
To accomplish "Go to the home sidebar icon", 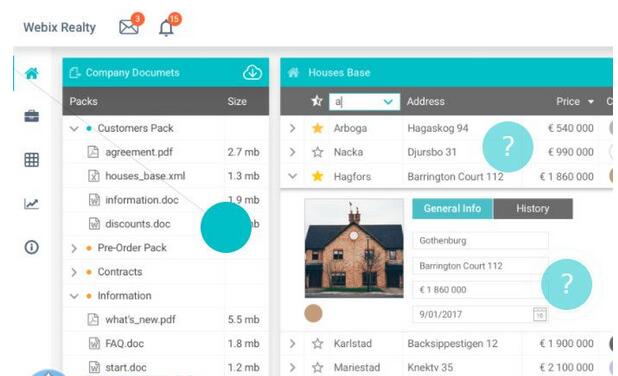I will pyautogui.click(x=32, y=73).
